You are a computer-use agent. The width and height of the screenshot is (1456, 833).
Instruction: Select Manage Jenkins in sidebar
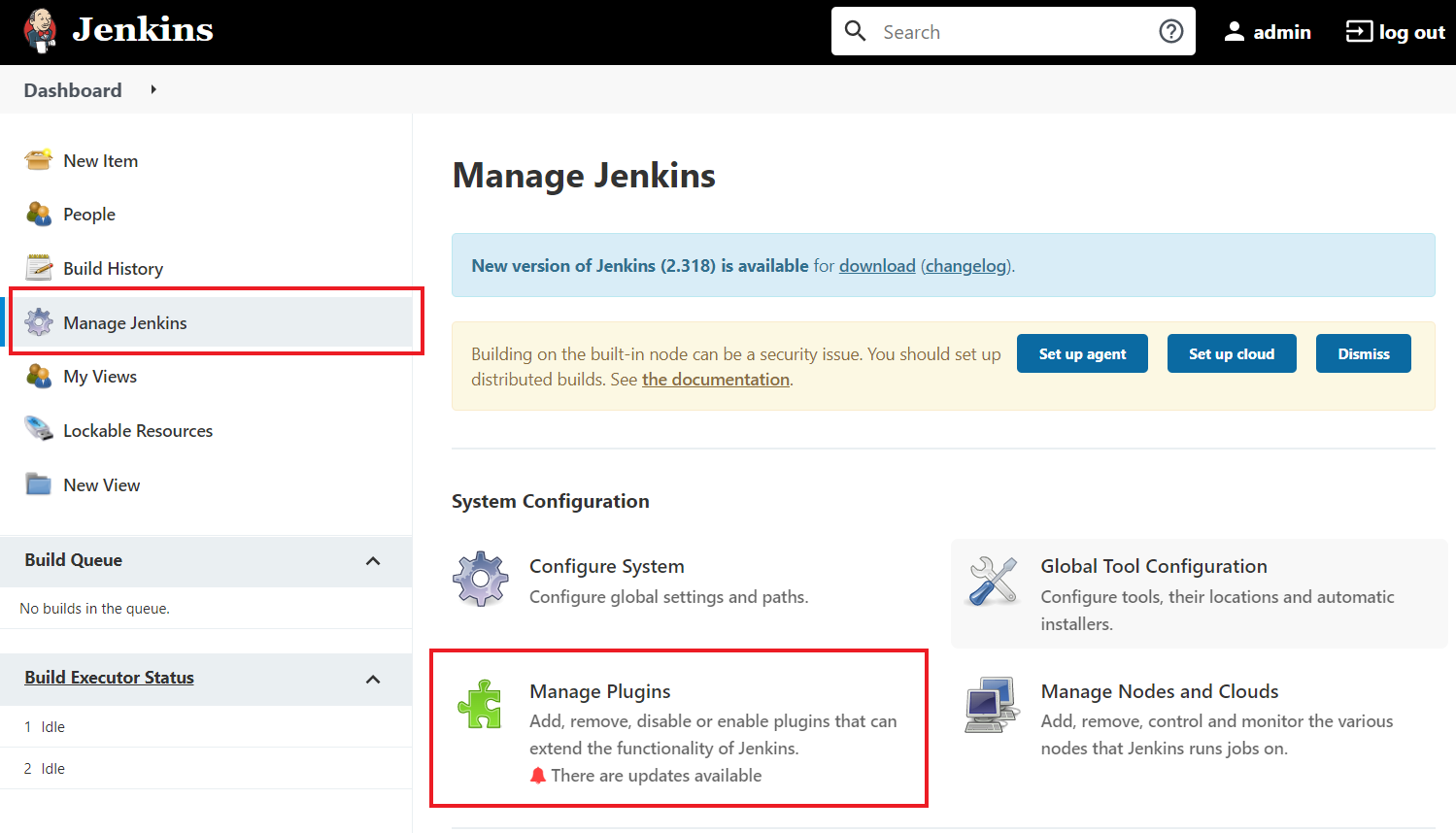pyautogui.click(x=125, y=323)
